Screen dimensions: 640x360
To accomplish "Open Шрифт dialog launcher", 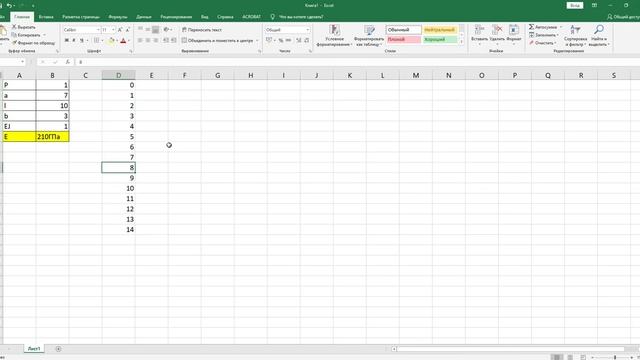I will click(x=131, y=51).
